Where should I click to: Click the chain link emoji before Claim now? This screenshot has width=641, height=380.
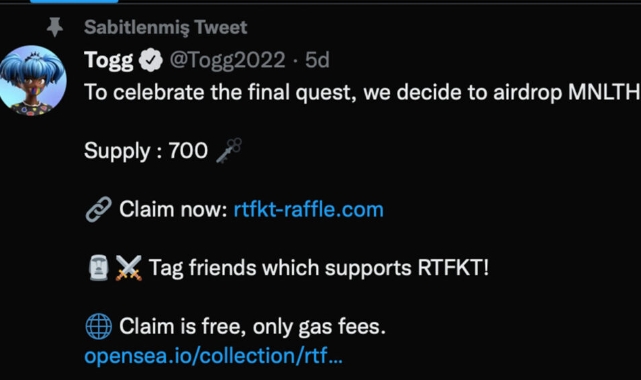click(99, 209)
